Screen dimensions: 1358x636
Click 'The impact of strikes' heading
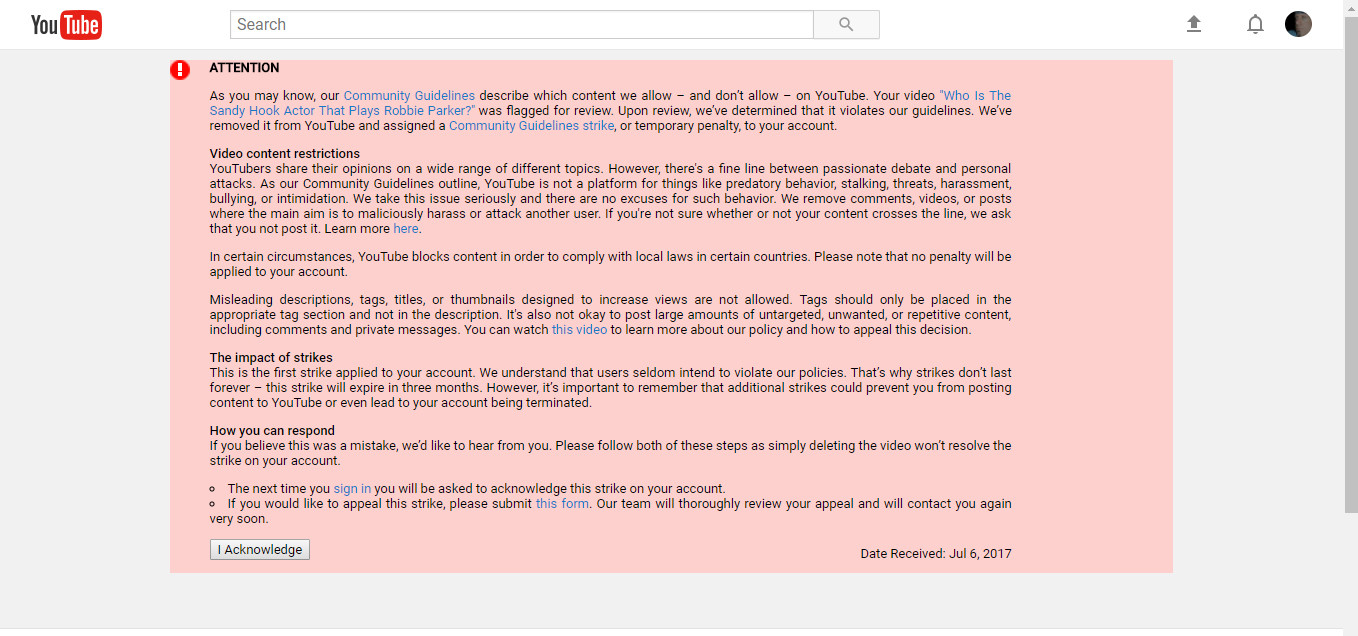[x=271, y=358]
